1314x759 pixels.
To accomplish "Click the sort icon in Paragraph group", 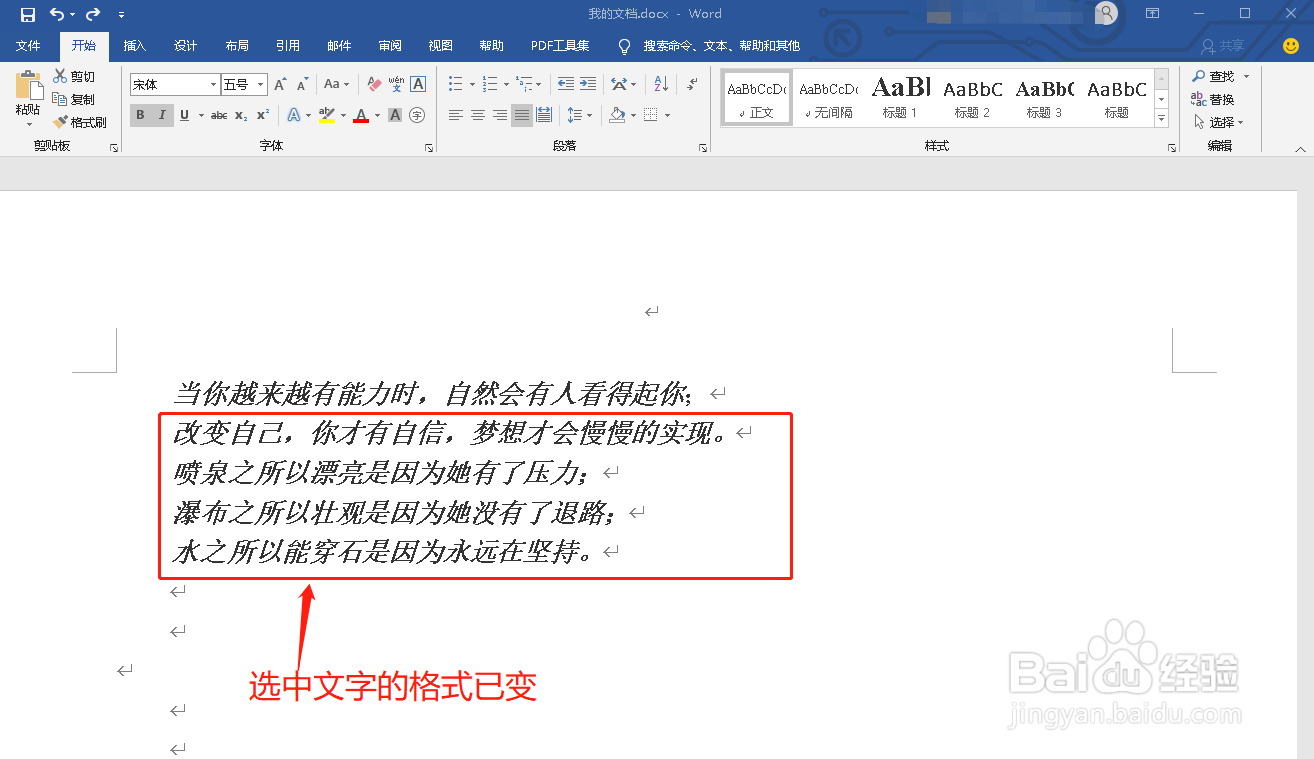I will (659, 83).
